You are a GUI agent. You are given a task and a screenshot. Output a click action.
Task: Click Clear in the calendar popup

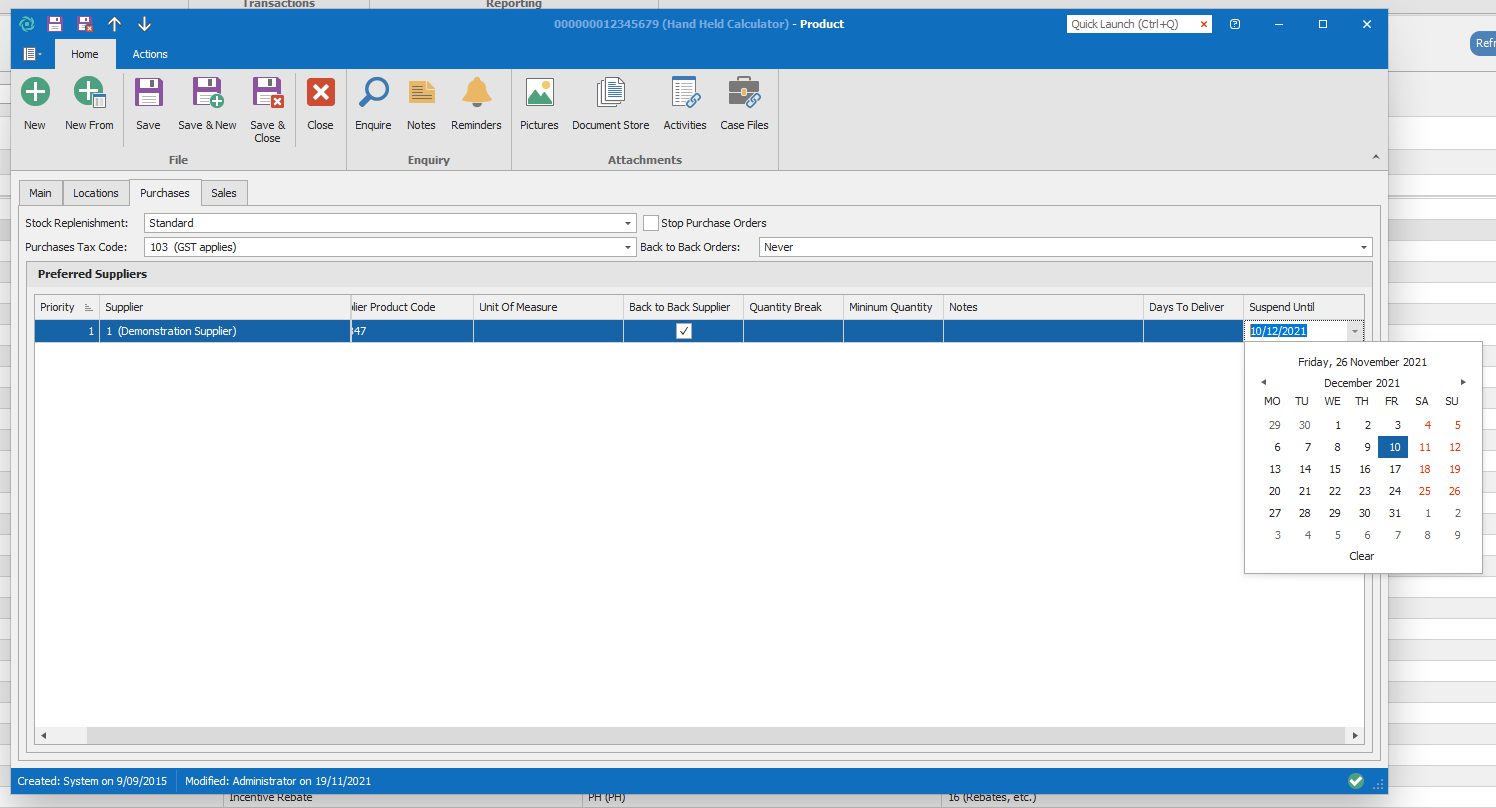[1361, 556]
